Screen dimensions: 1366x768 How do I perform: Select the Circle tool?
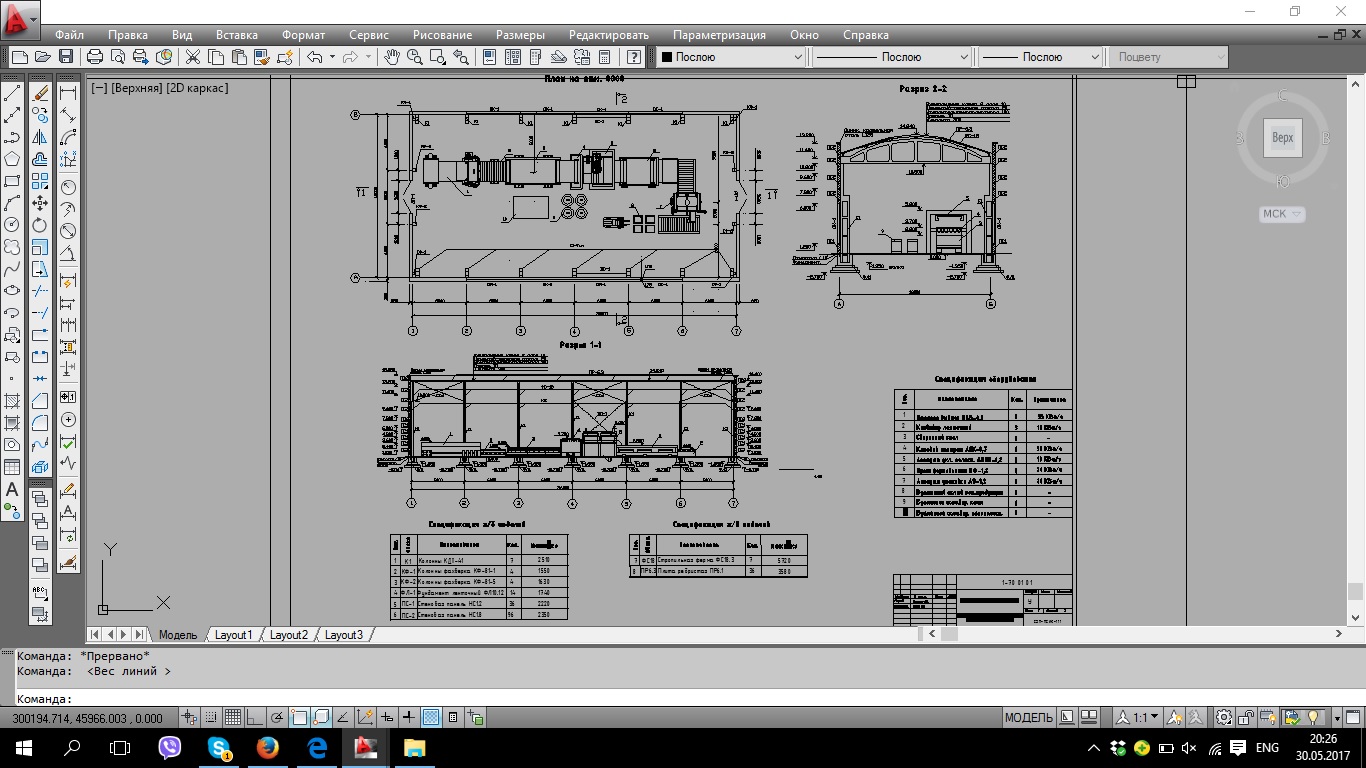tap(12, 225)
